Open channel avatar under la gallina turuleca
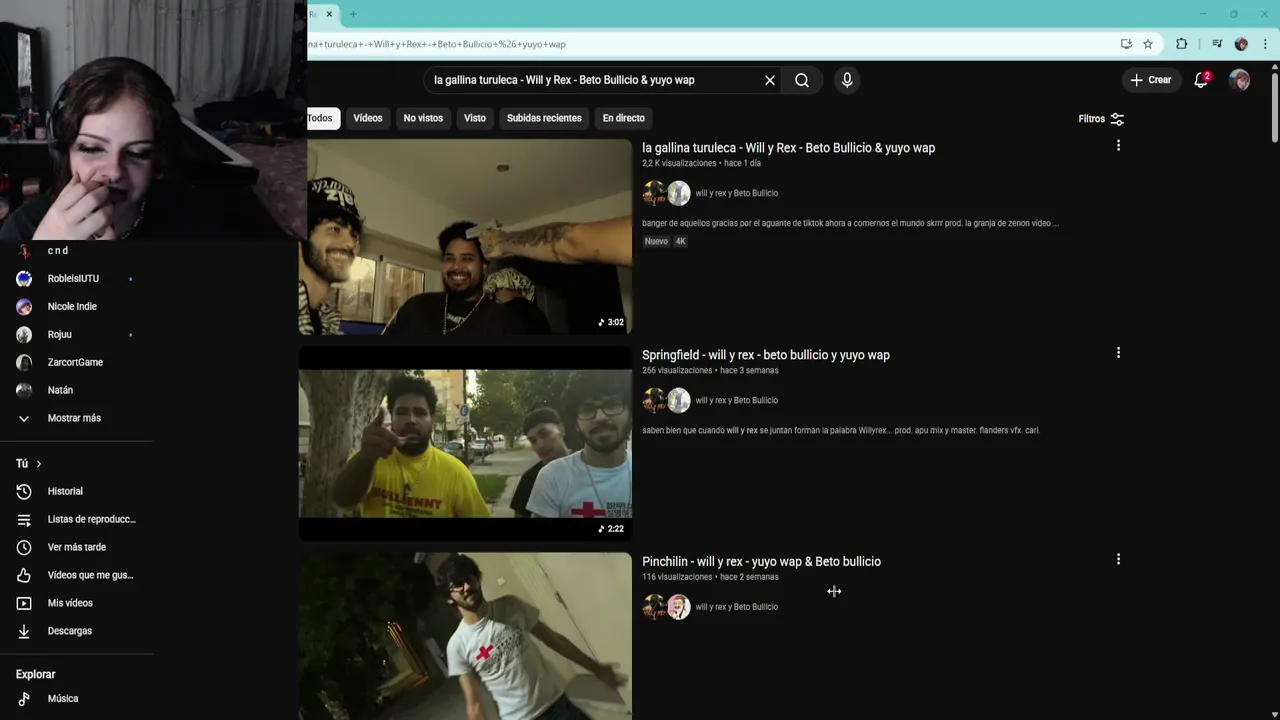Screen dimensions: 1280x720 pyautogui.click(x=666, y=193)
